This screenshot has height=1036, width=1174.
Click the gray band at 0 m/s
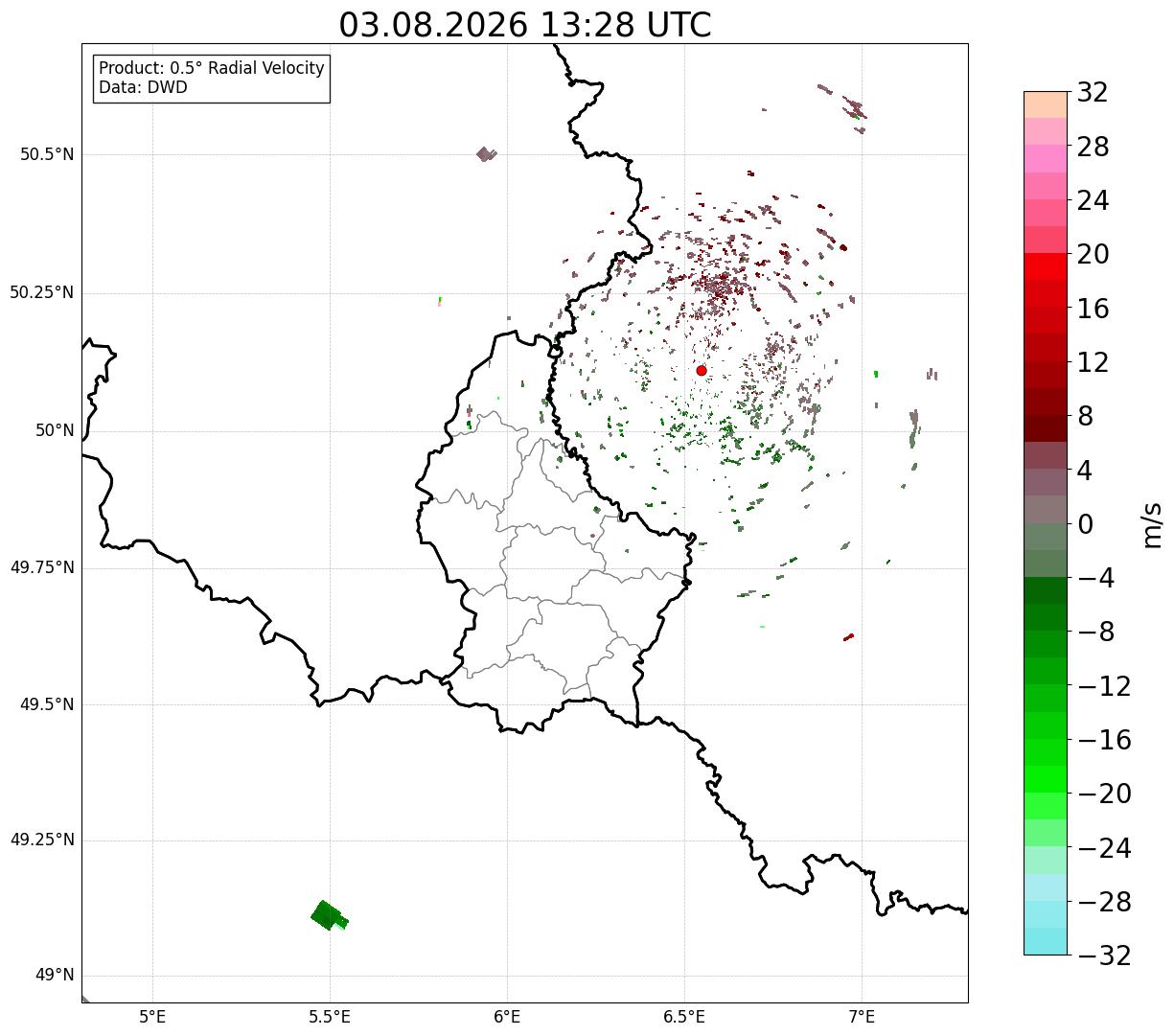tap(1046, 509)
